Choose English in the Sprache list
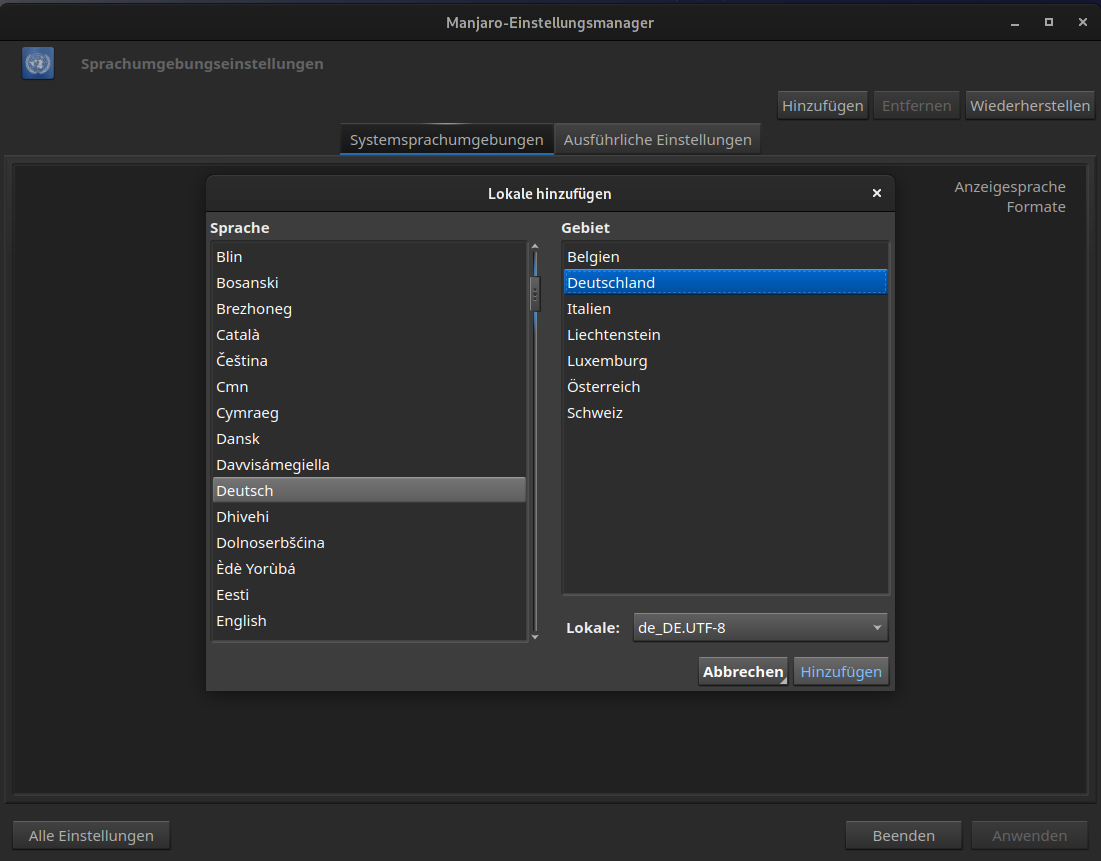This screenshot has width=1101, height=861. (369, 621)
